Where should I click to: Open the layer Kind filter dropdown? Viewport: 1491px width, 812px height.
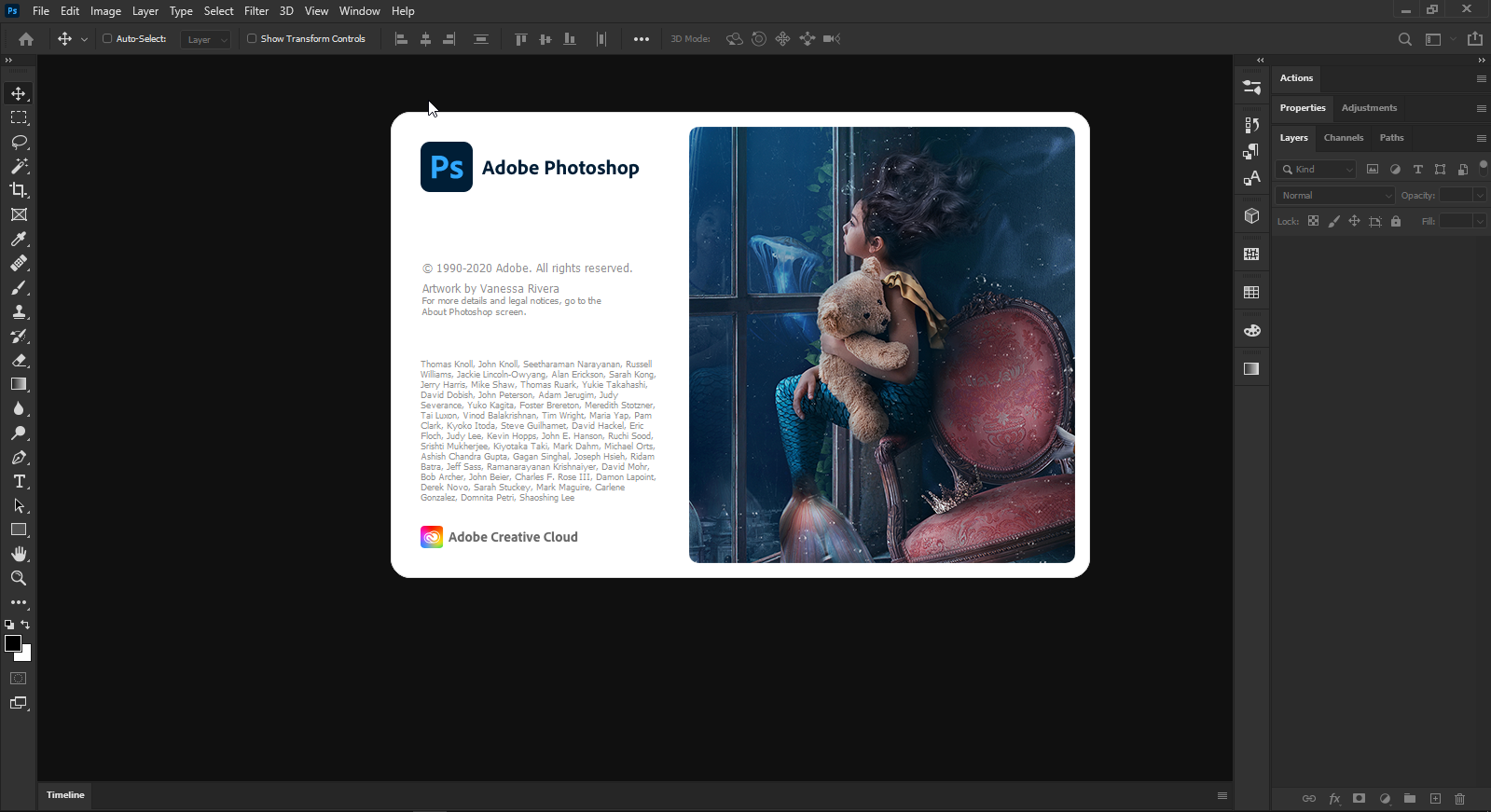1317,169
